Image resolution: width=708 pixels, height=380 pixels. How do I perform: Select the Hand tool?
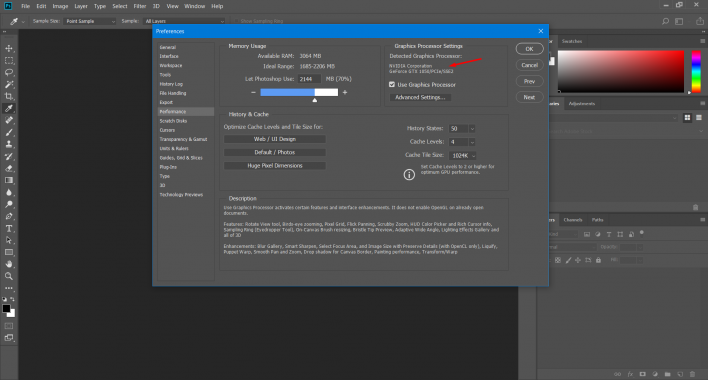(x=9, y=264)
